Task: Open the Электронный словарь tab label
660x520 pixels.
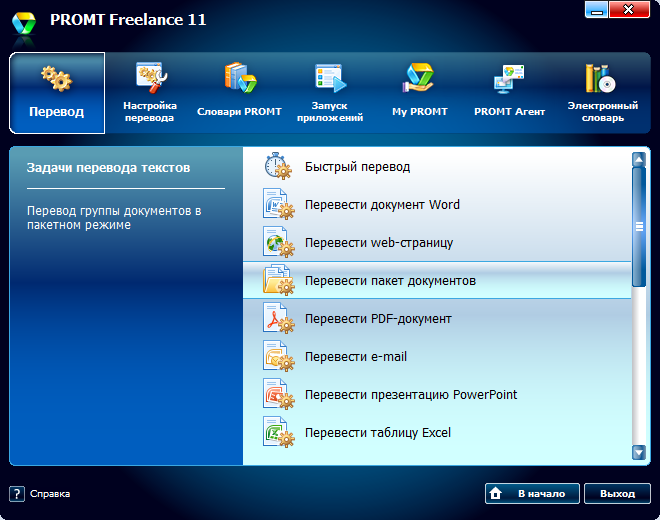Action: 602,112
